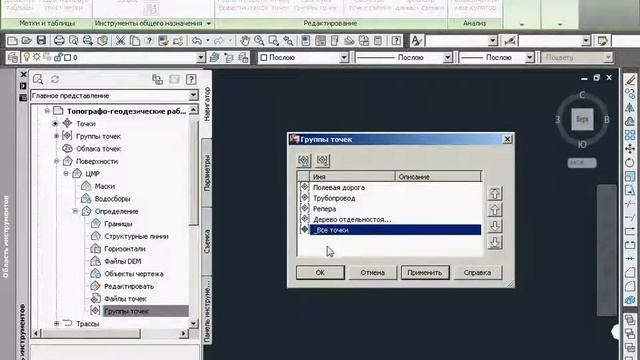This screenshot has height=360, width=640.
Task: Click the second point-group icon in the Группы точек dialog
Action: point(322,160)
